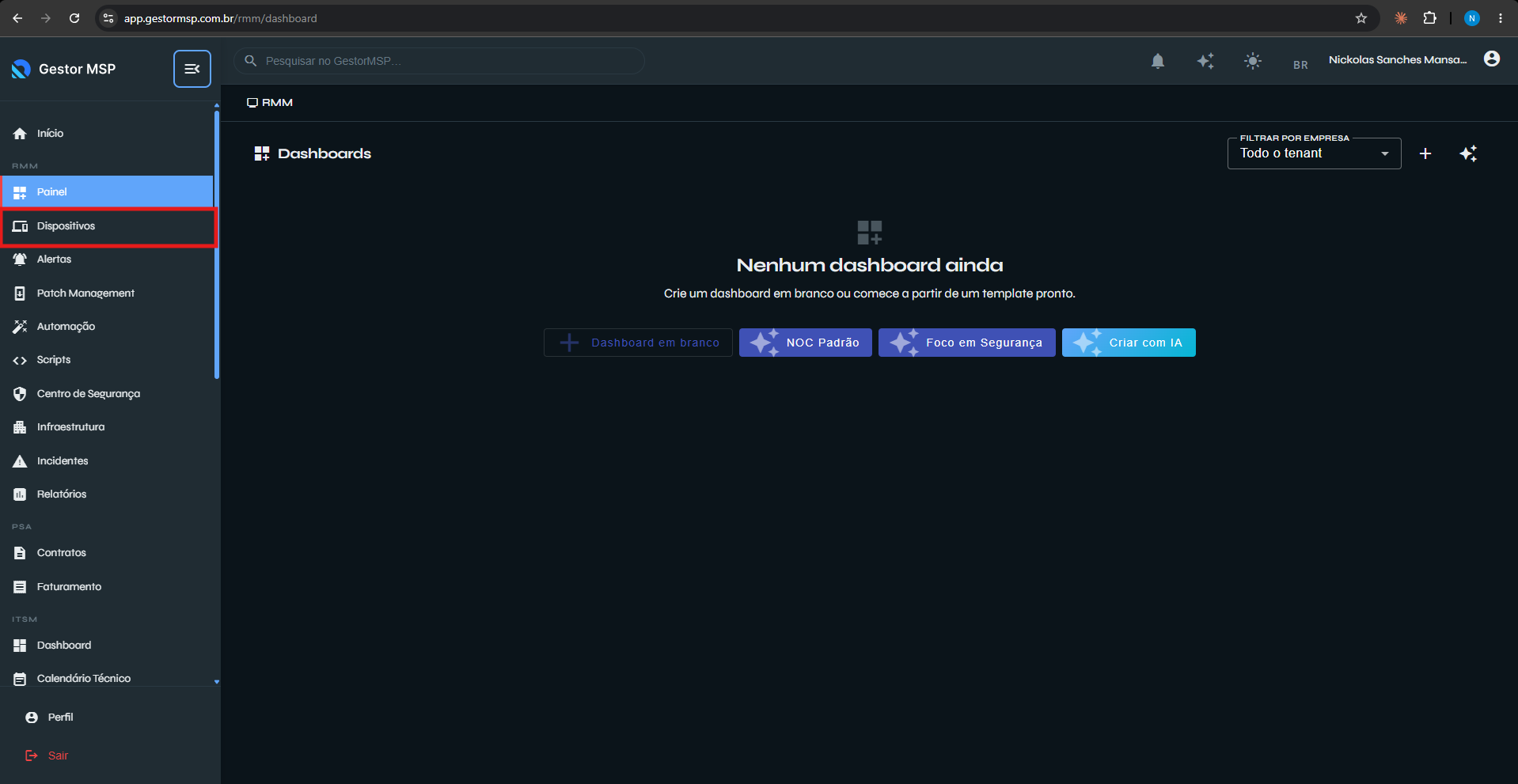Click Sair to log out
The image size is (1518, 784).
[110, 756]
